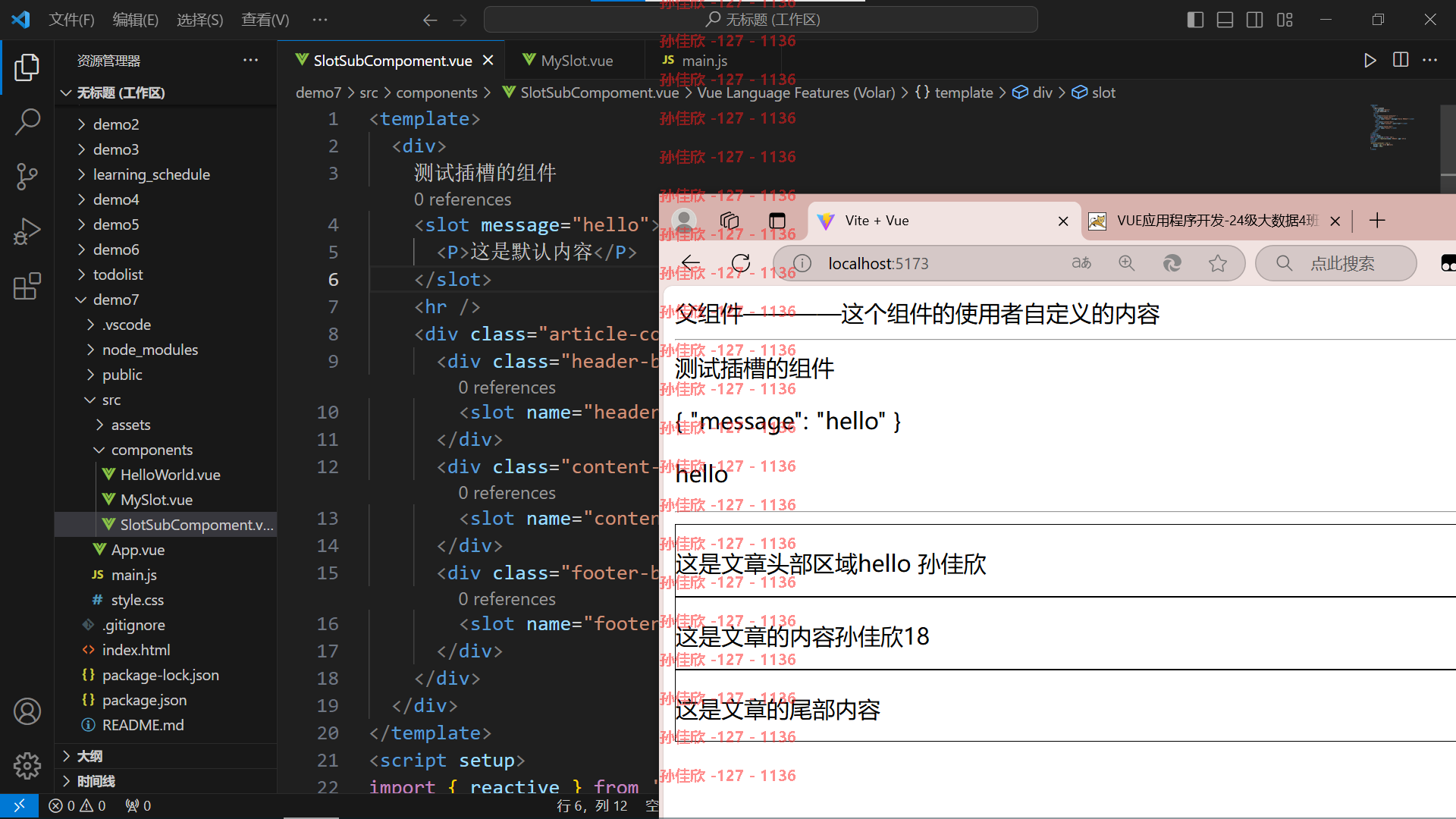1456x819 pixels.
Task: Click the VS Code command center search box
Action: [x=761, y=20]
